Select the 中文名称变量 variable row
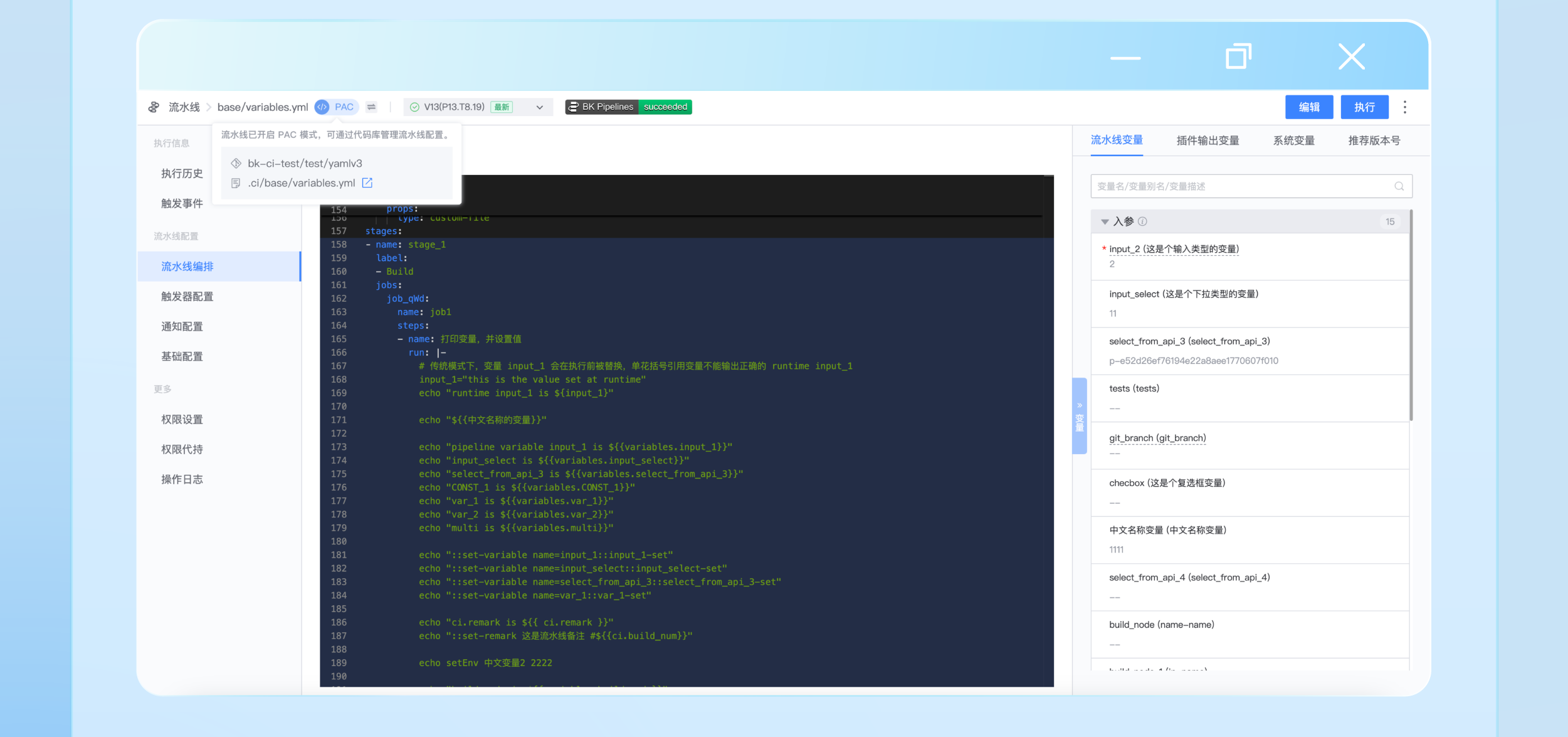 tap(1250, 540)
